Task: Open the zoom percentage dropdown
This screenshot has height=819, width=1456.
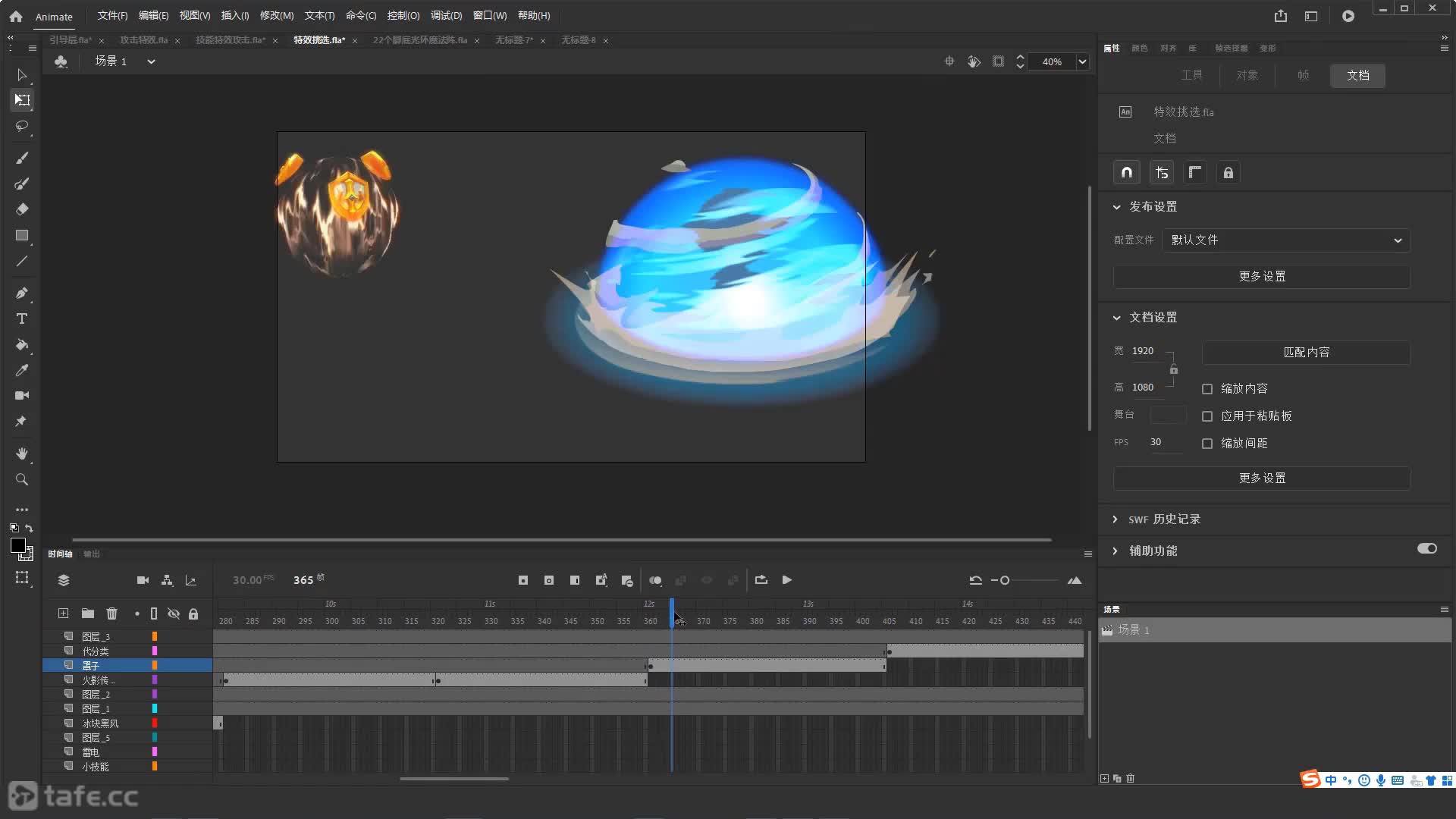Action: [x=1083, y=61]
